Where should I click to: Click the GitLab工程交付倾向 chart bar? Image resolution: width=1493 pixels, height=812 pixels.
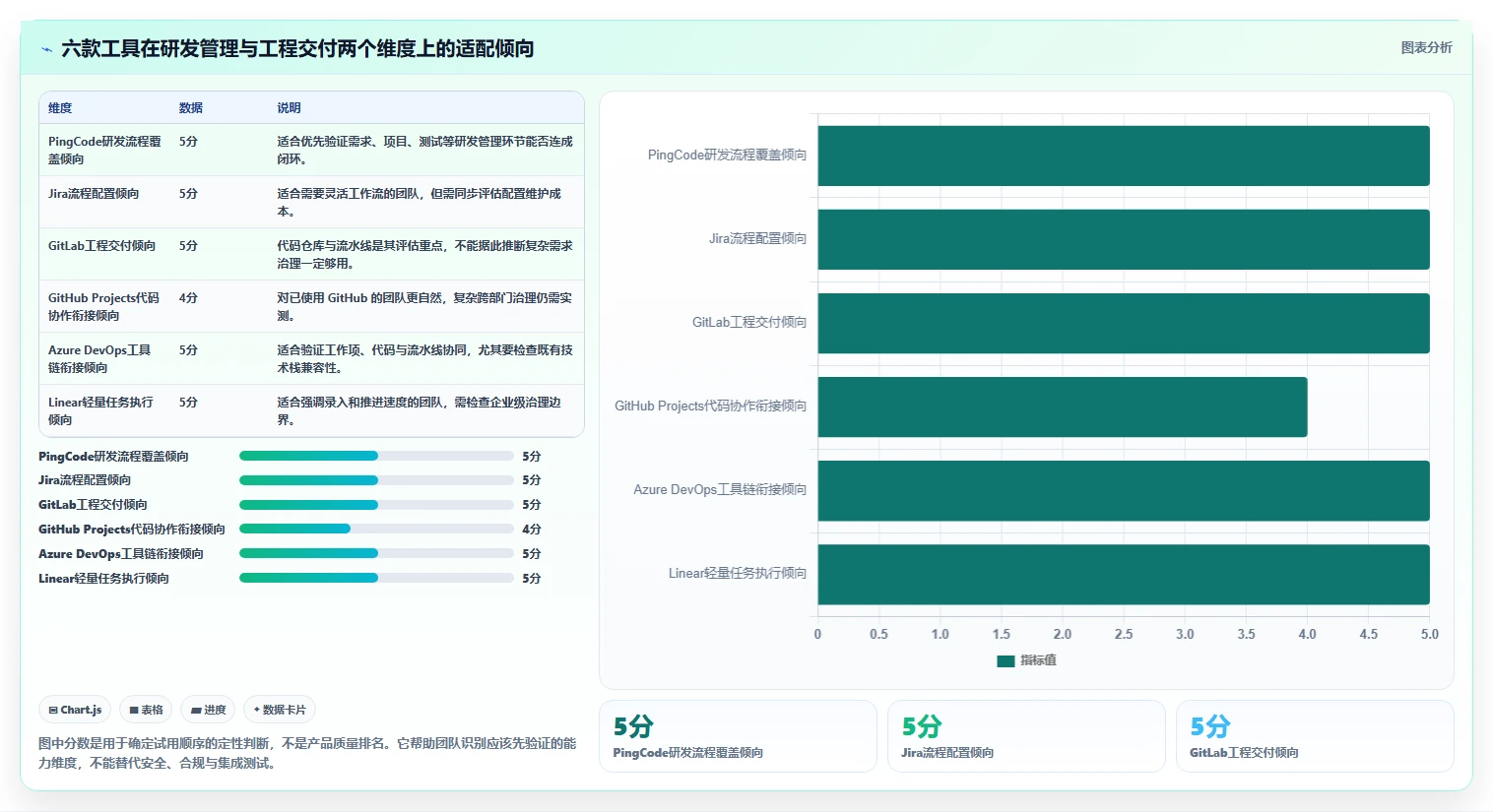pos(1124,323)
